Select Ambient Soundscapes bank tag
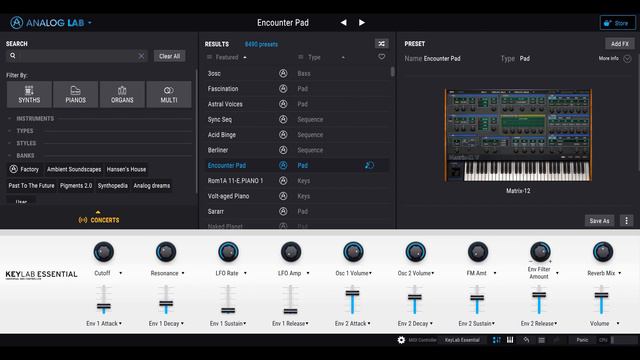 pos(74,169)
